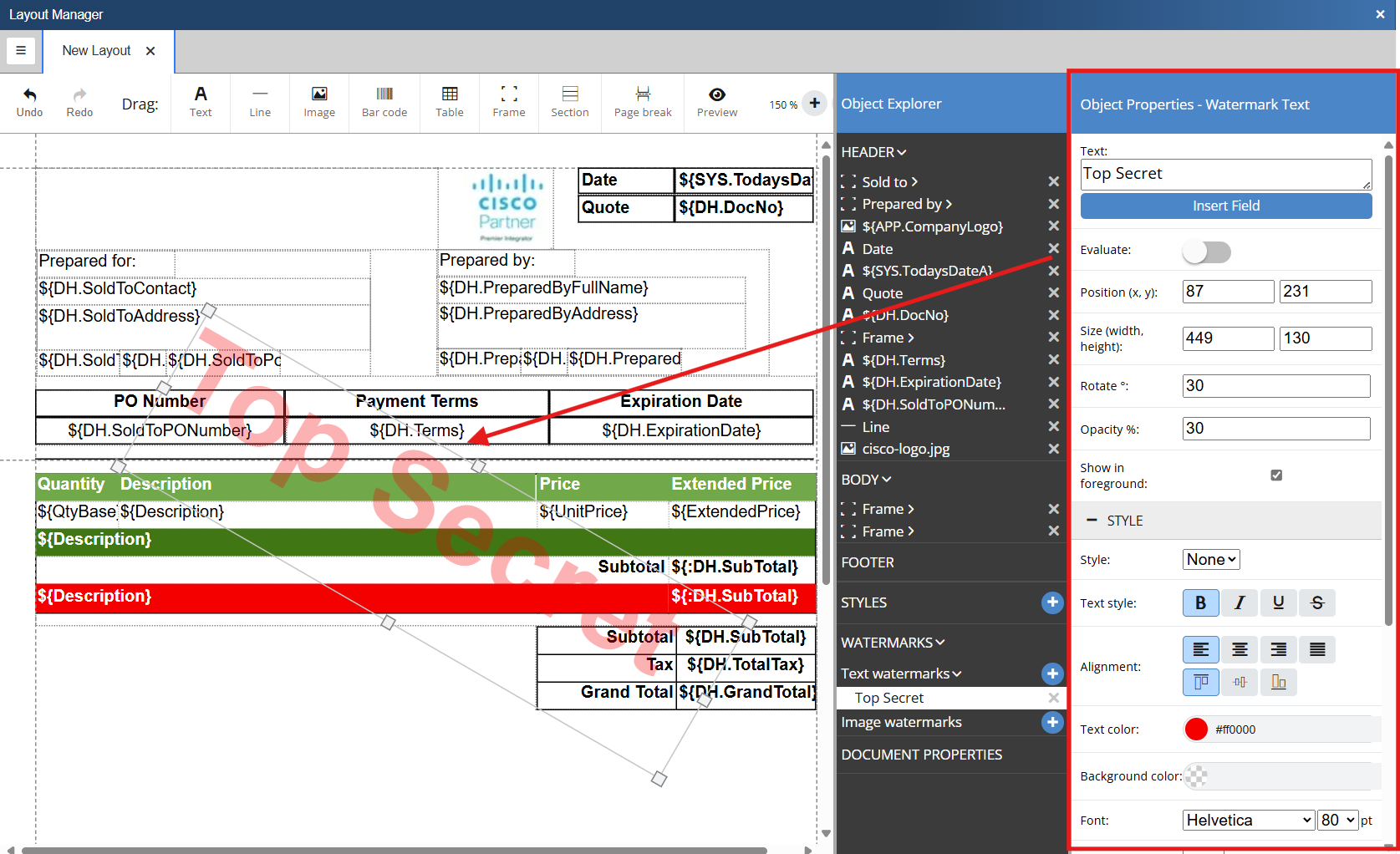
Task: Toggle bold text style off
Action: pyautogui.click(x=1200, y=602)
